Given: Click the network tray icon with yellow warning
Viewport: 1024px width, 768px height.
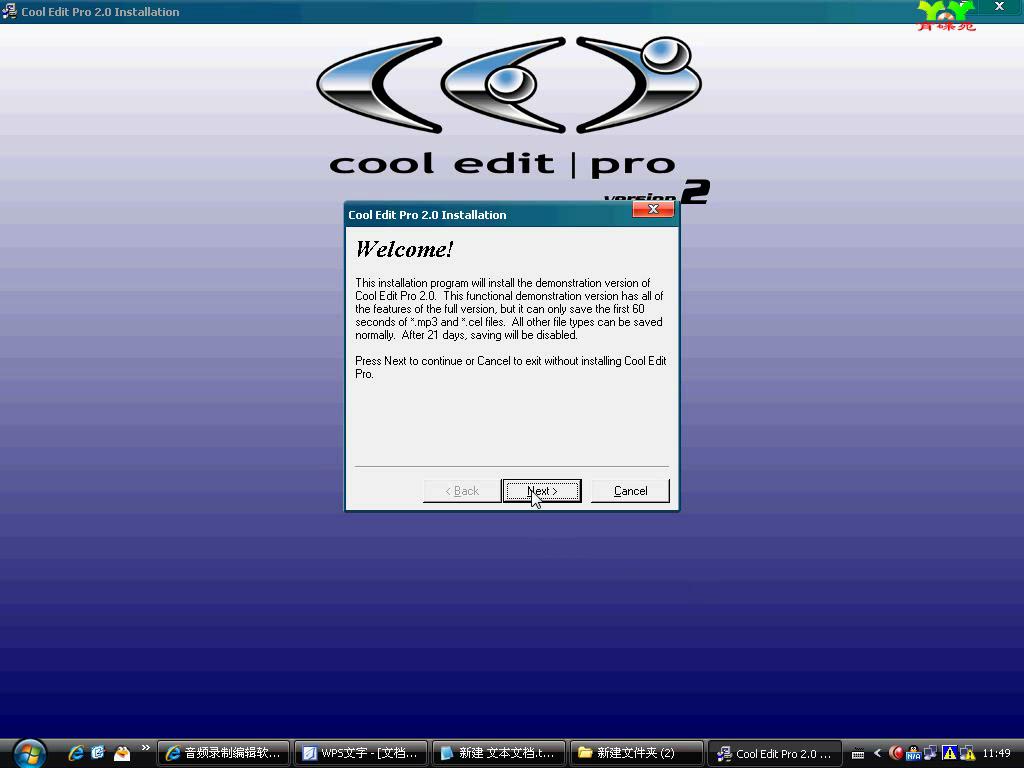Looking at the screenshot, I should tap(967, 753).
